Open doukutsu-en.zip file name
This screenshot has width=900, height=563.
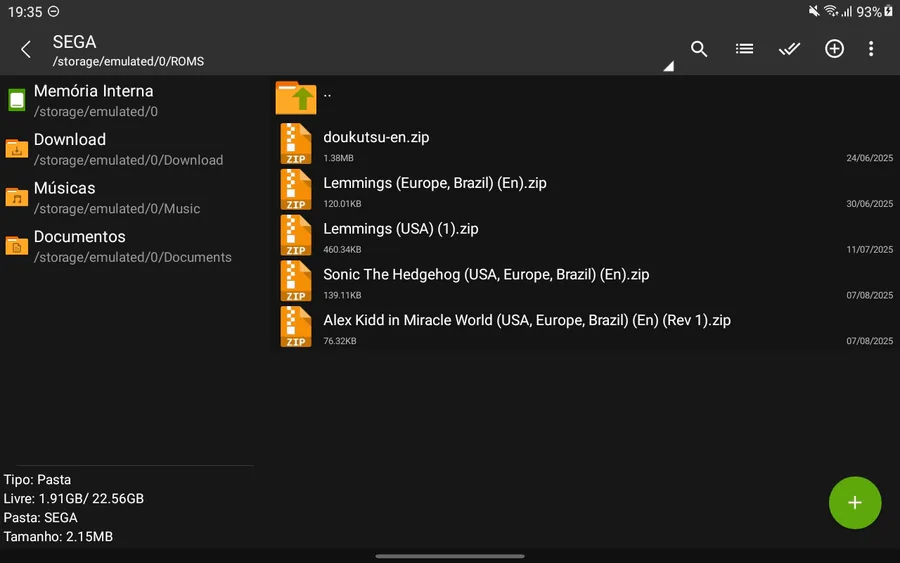pyautogui.click(x=376, y=137)
